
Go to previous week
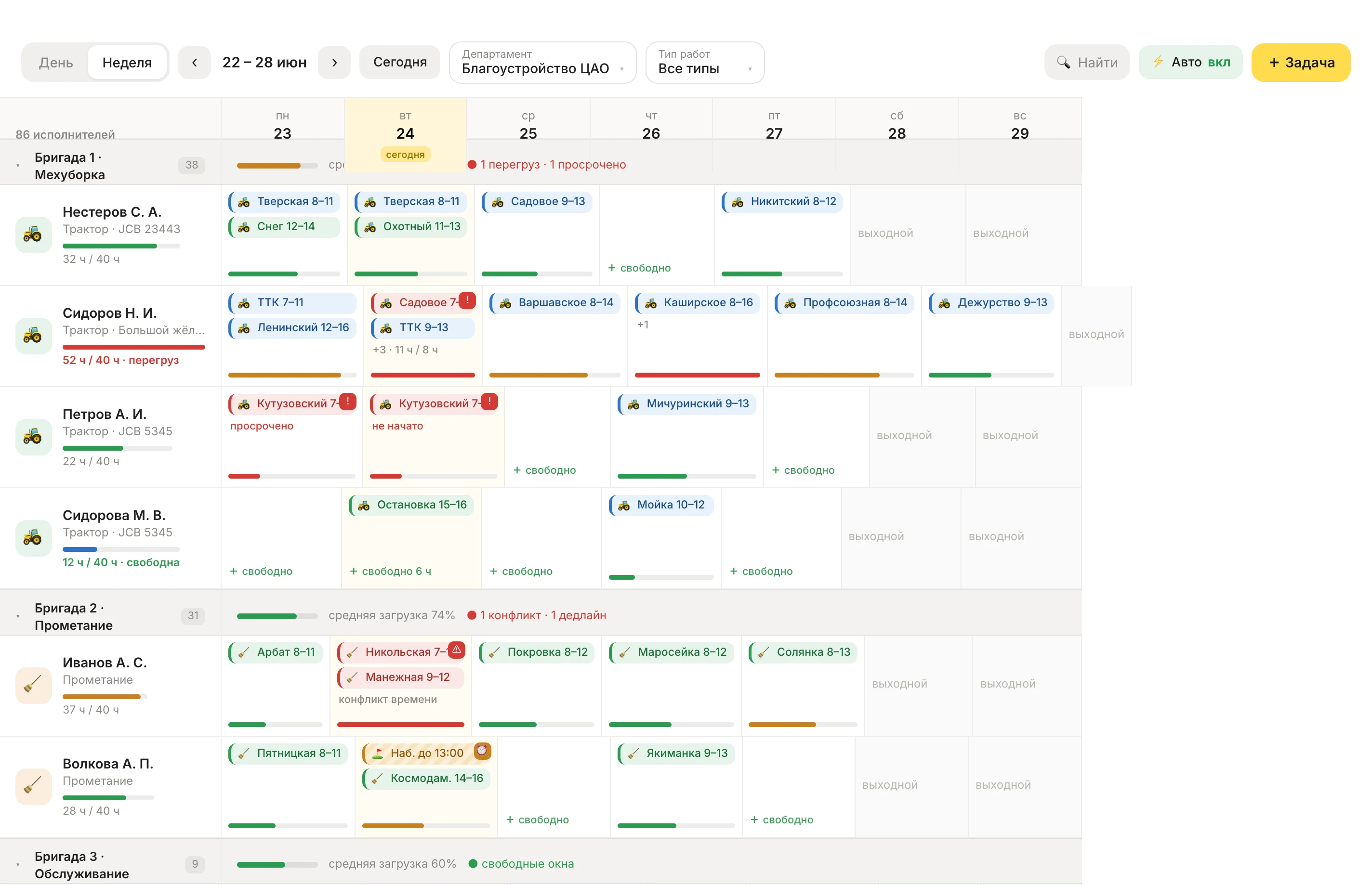(194, 62)
